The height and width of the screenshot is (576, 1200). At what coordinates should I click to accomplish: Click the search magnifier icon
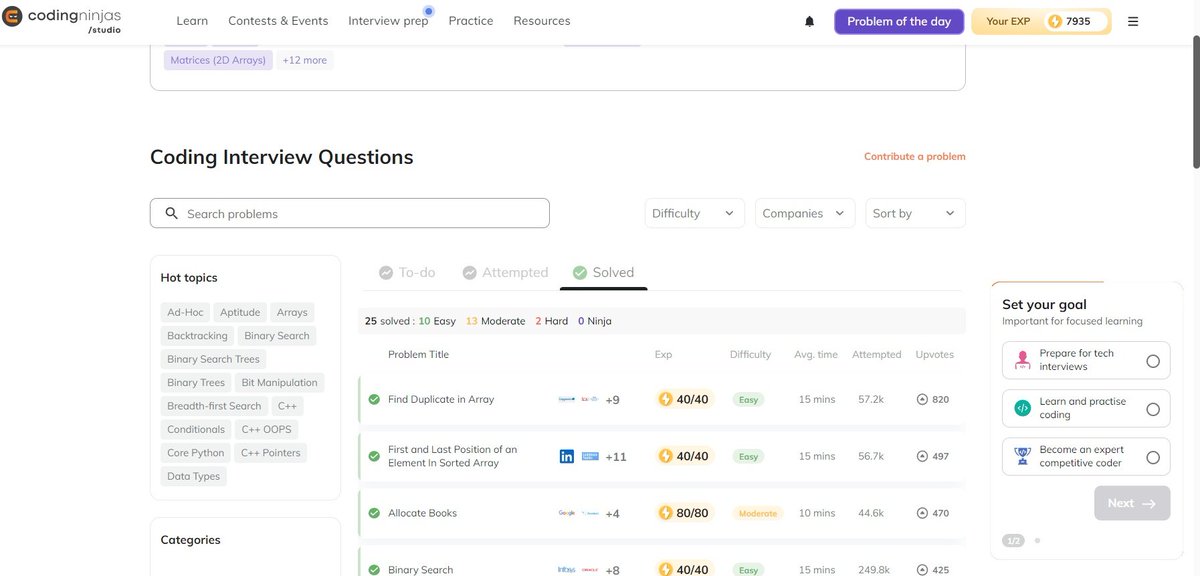click(x=171, y=213)
